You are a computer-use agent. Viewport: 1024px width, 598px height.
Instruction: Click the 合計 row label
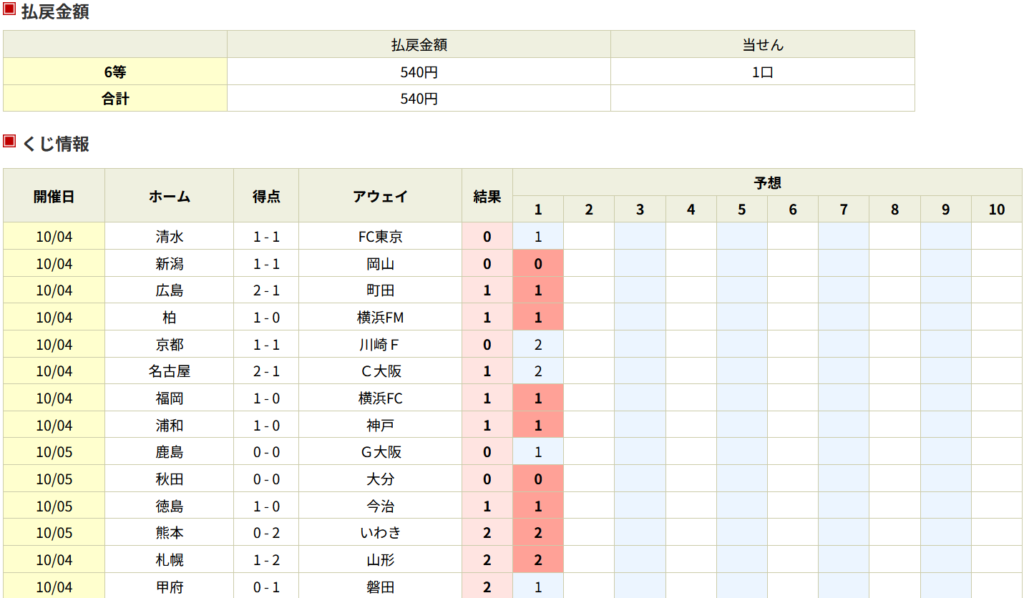(115, 98)
